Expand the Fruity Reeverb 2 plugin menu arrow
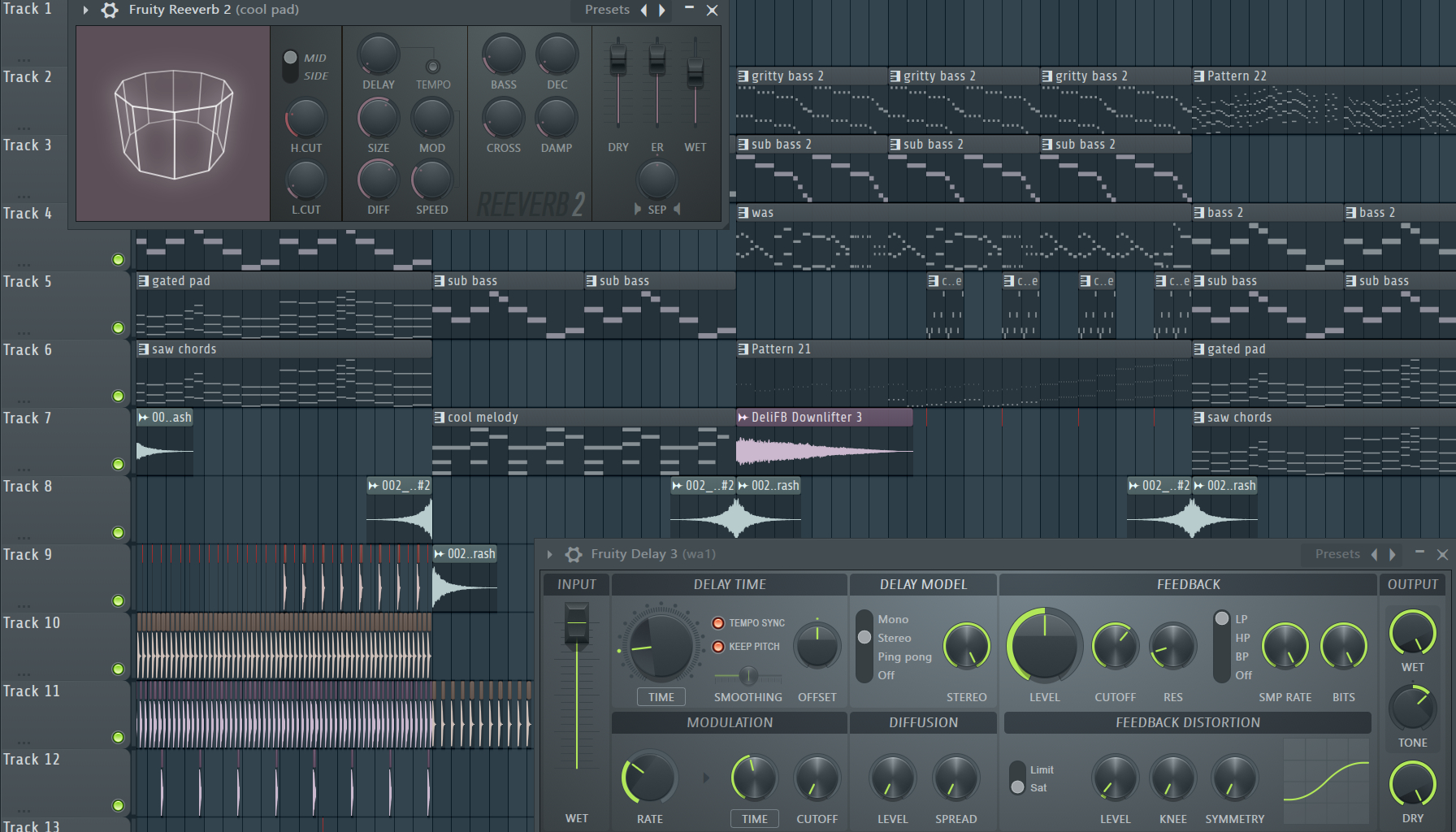 tap(85, 10)
